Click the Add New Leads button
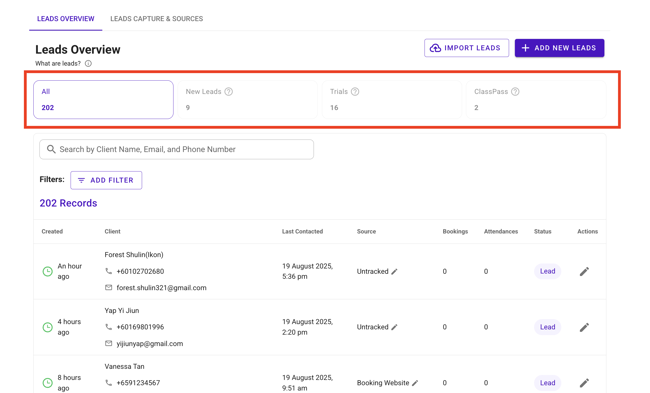 click(559, 48)
